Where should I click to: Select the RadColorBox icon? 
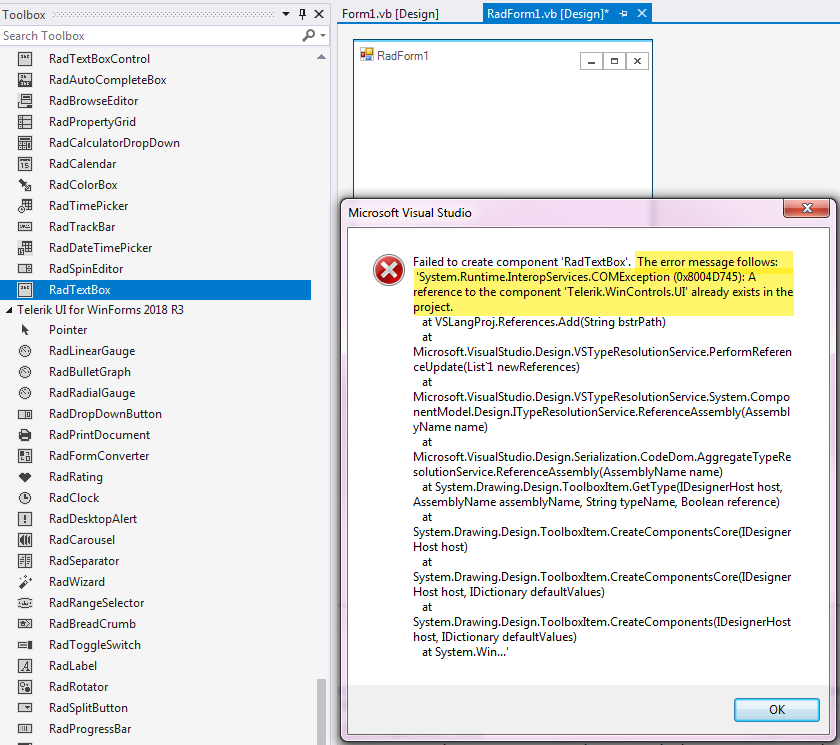click(25, 185)
